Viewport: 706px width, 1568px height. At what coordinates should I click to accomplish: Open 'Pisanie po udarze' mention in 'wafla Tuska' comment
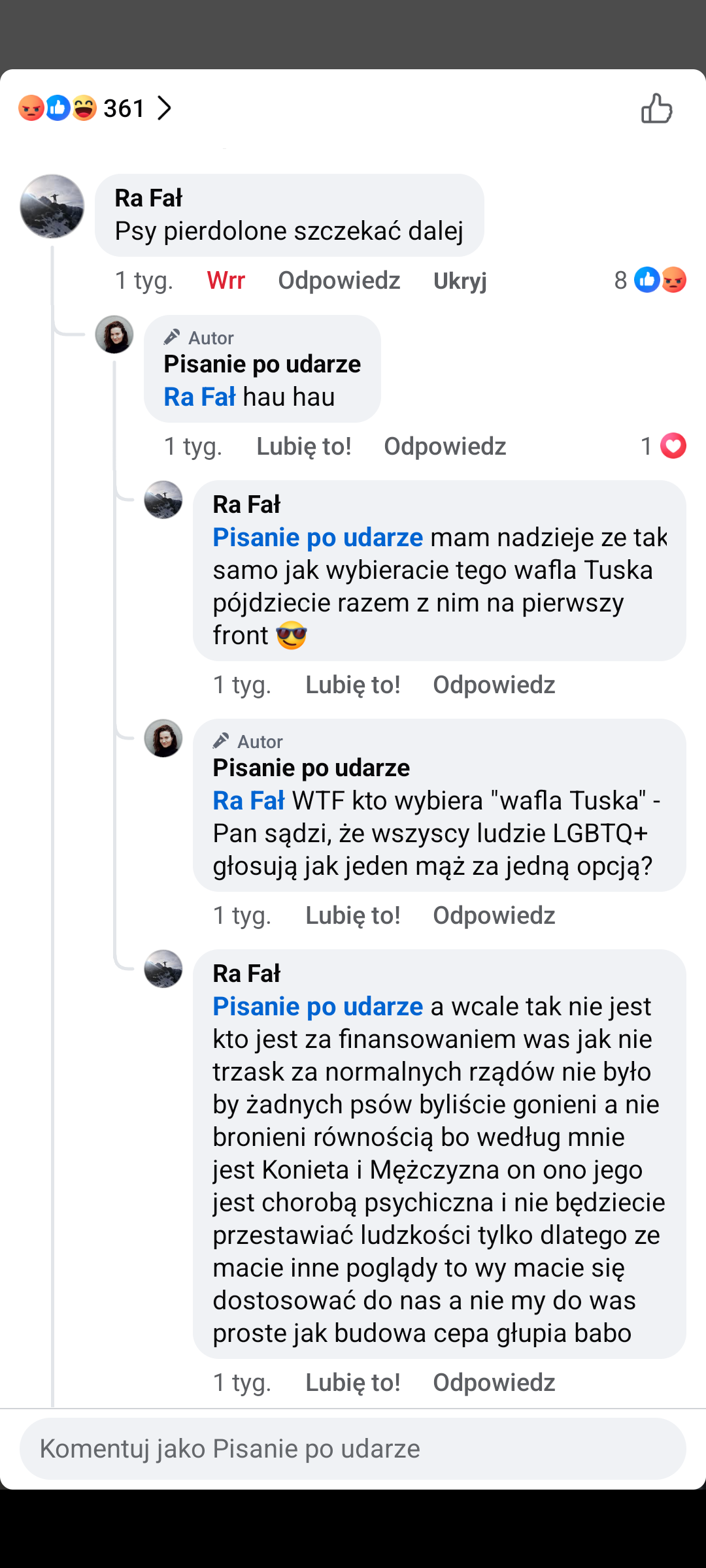coord(318,538)
